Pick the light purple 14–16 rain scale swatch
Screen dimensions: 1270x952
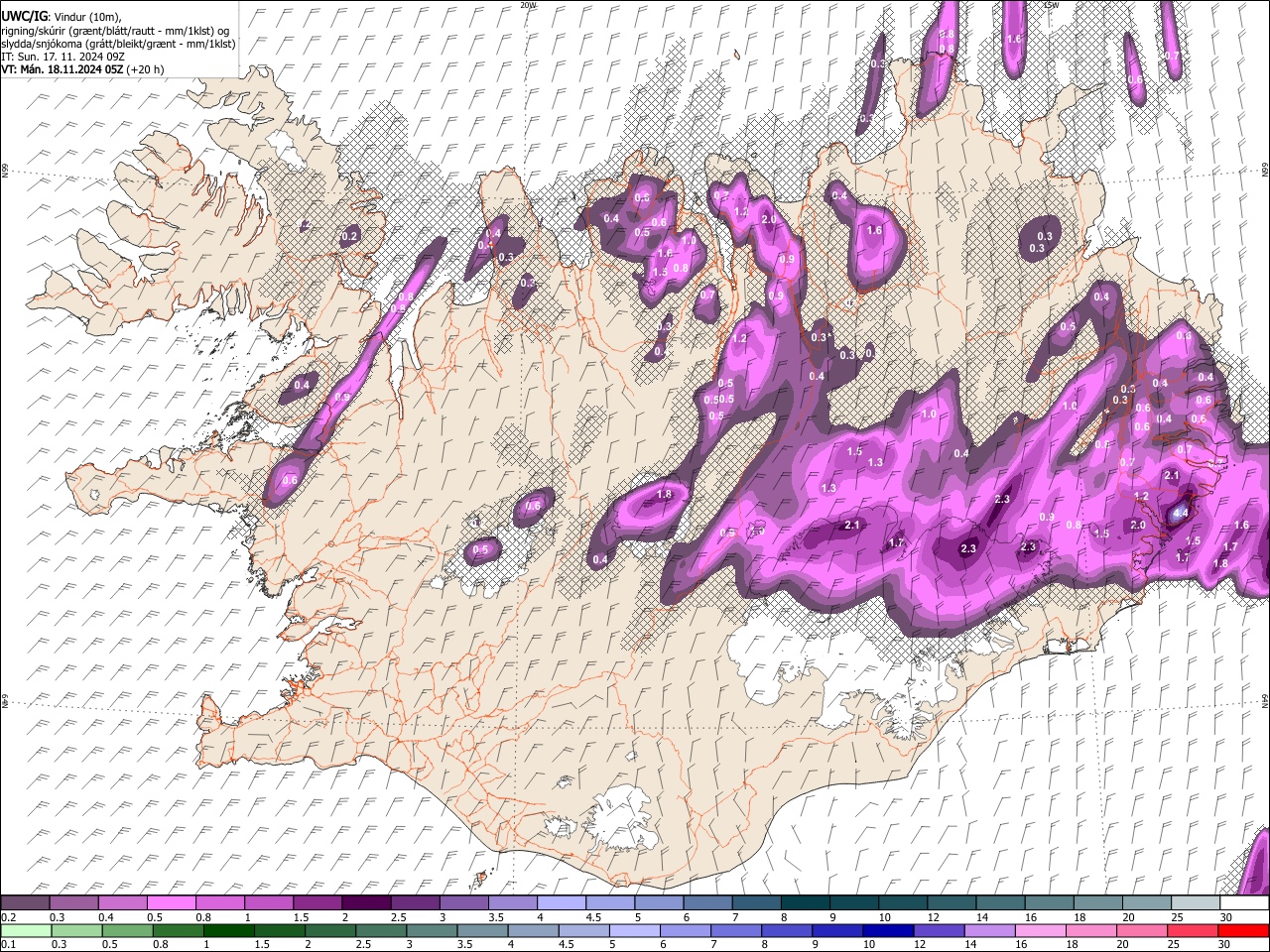click(x=990, y=930)
